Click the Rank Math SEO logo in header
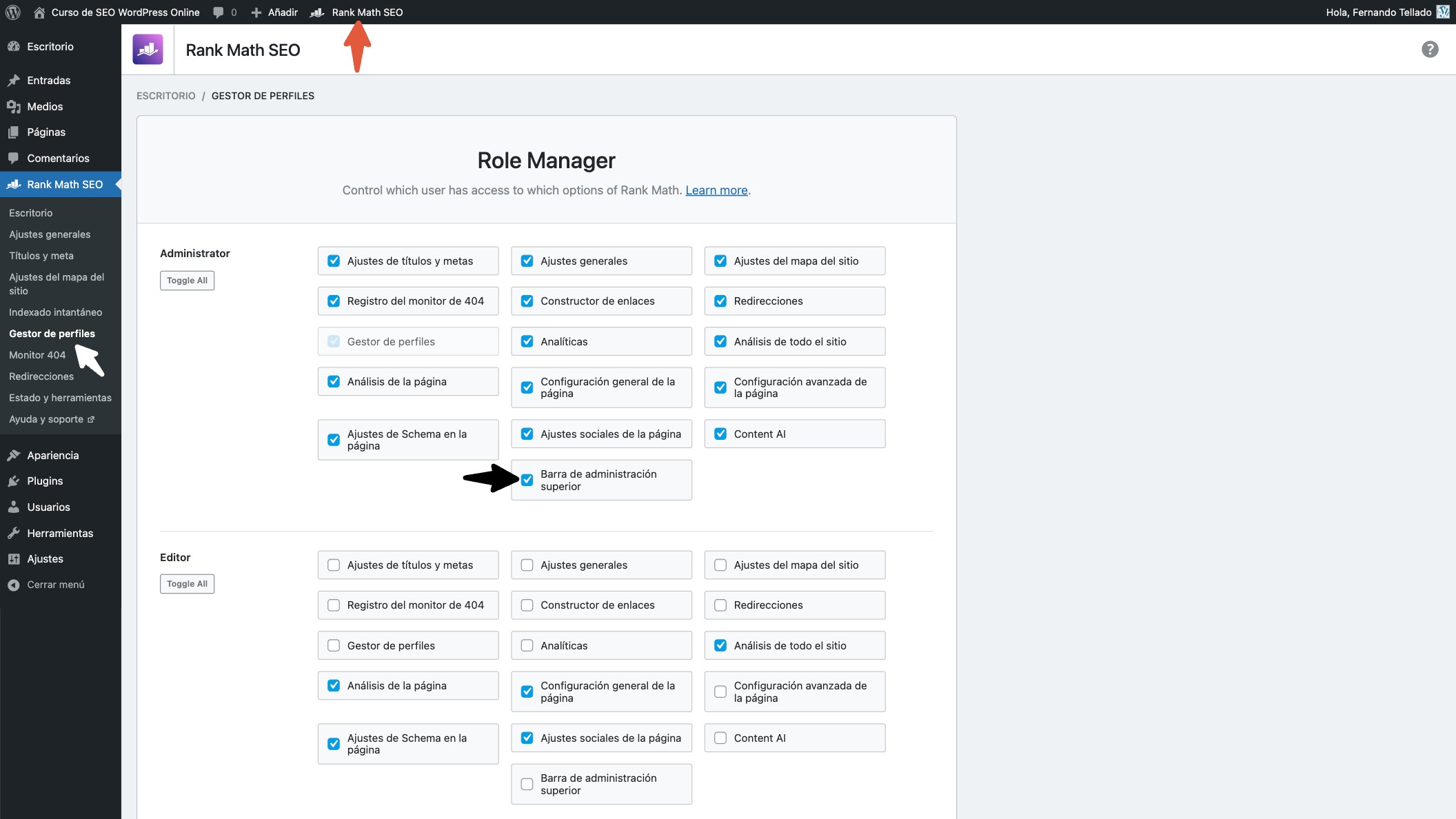The image size is (1456, 819). pos(148,50)
